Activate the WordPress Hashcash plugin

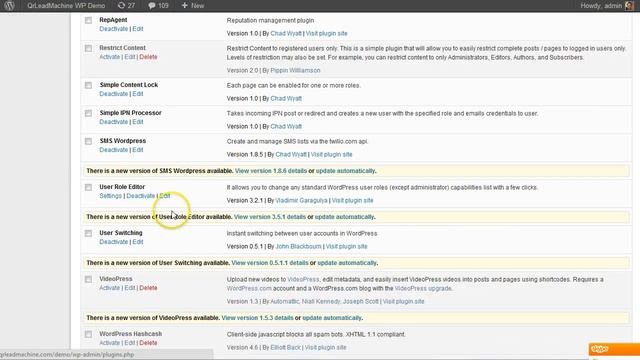click(x=109, y=343)
